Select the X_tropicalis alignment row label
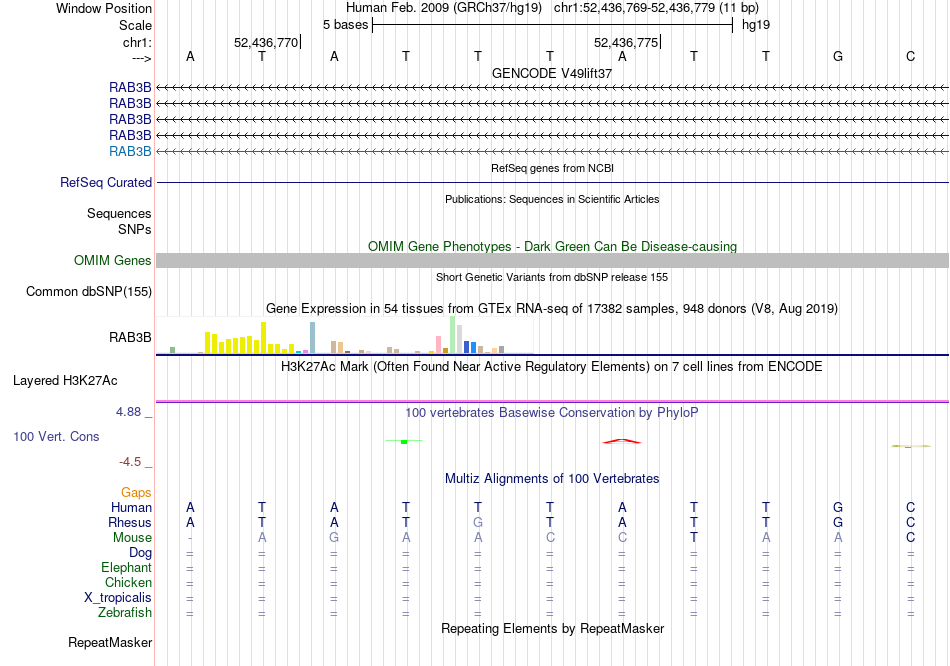The width and height of the screenshot is (950, 666). pyautogui.click(x=118, y=598)
